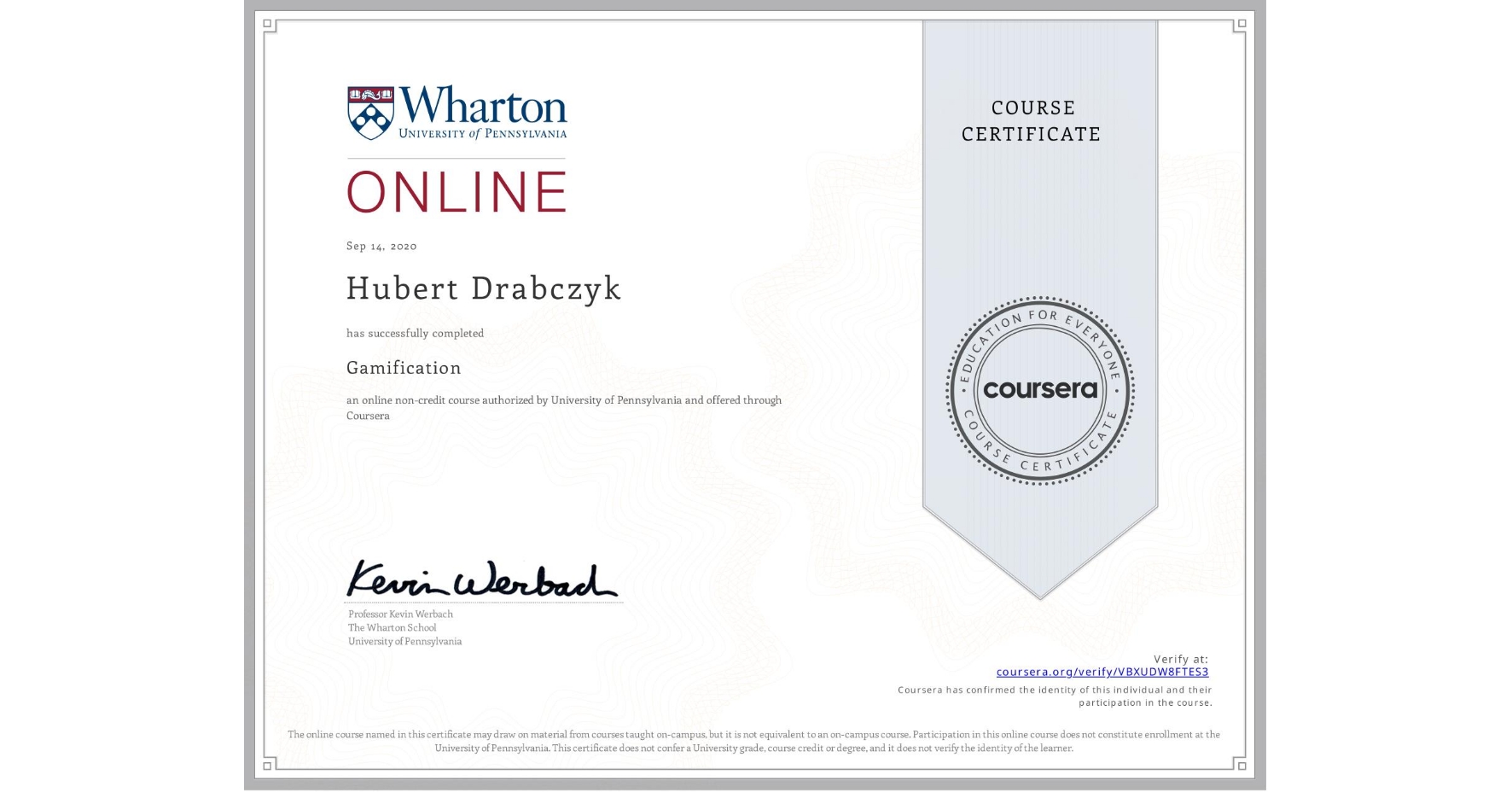Screen dimensions: 1512x792
Task: Select the ONLINE header text
Action: (456, 193)
